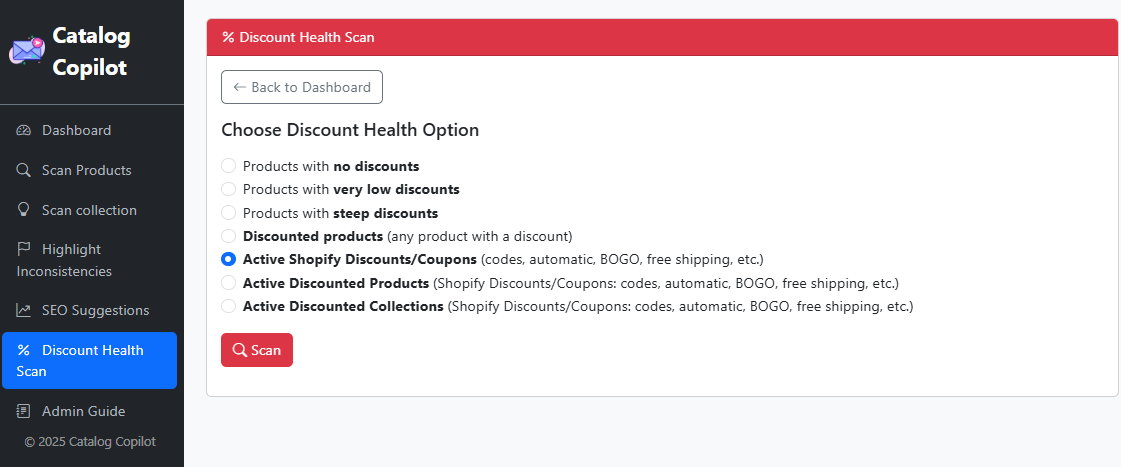This screenshot has width=1121, height=467.
Task: Click the Scan collection lightbulb icon
Action: [x=24, y=211]
